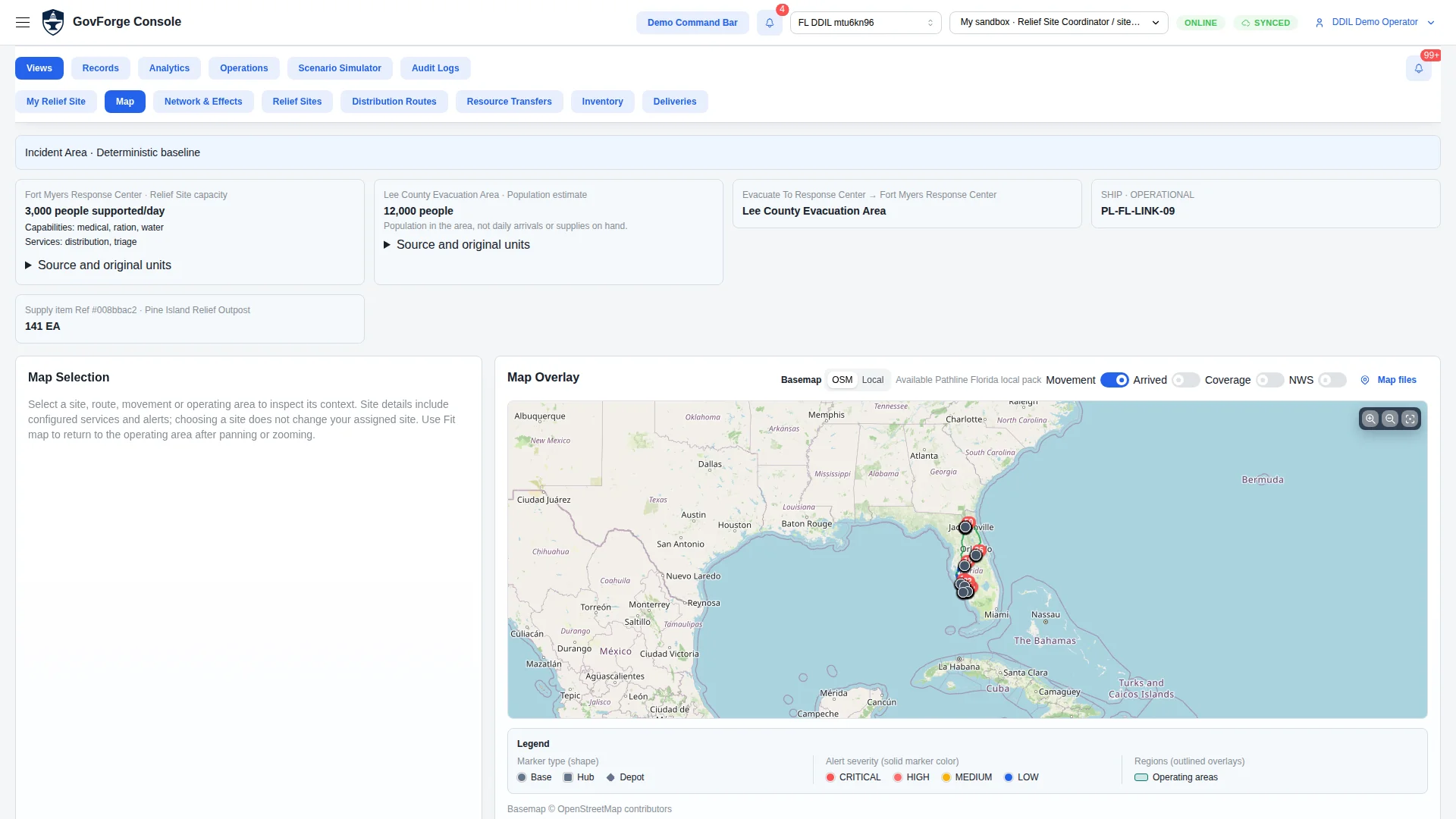Click the 3,000 people supported/day text
This screenshot has width=1456, height=819.
(x=95, y=211)
